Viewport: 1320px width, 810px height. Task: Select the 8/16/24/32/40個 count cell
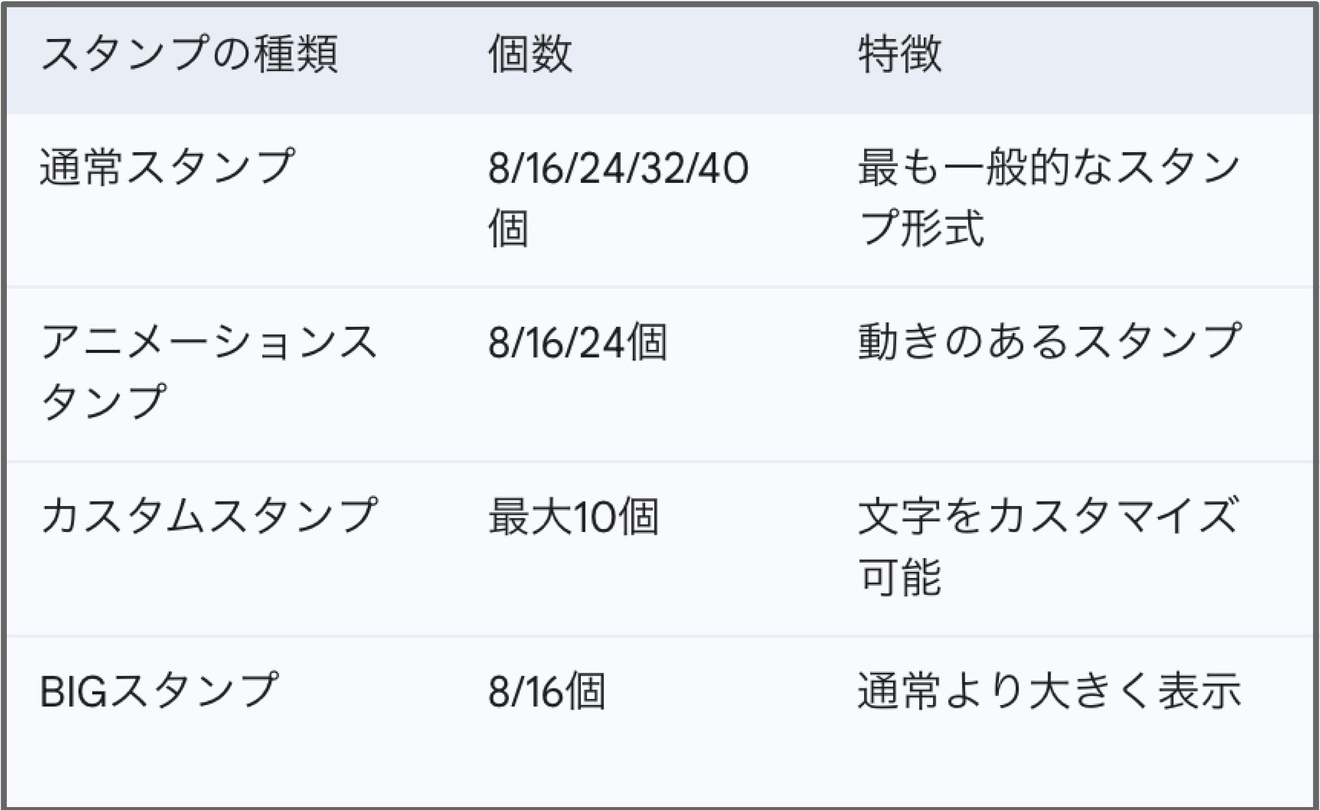(619, 200)
